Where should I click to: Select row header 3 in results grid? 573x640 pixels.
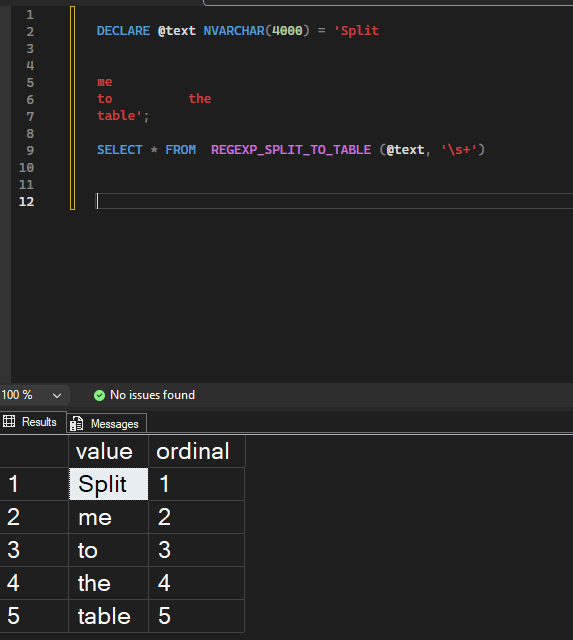click(x=34, y=550)
